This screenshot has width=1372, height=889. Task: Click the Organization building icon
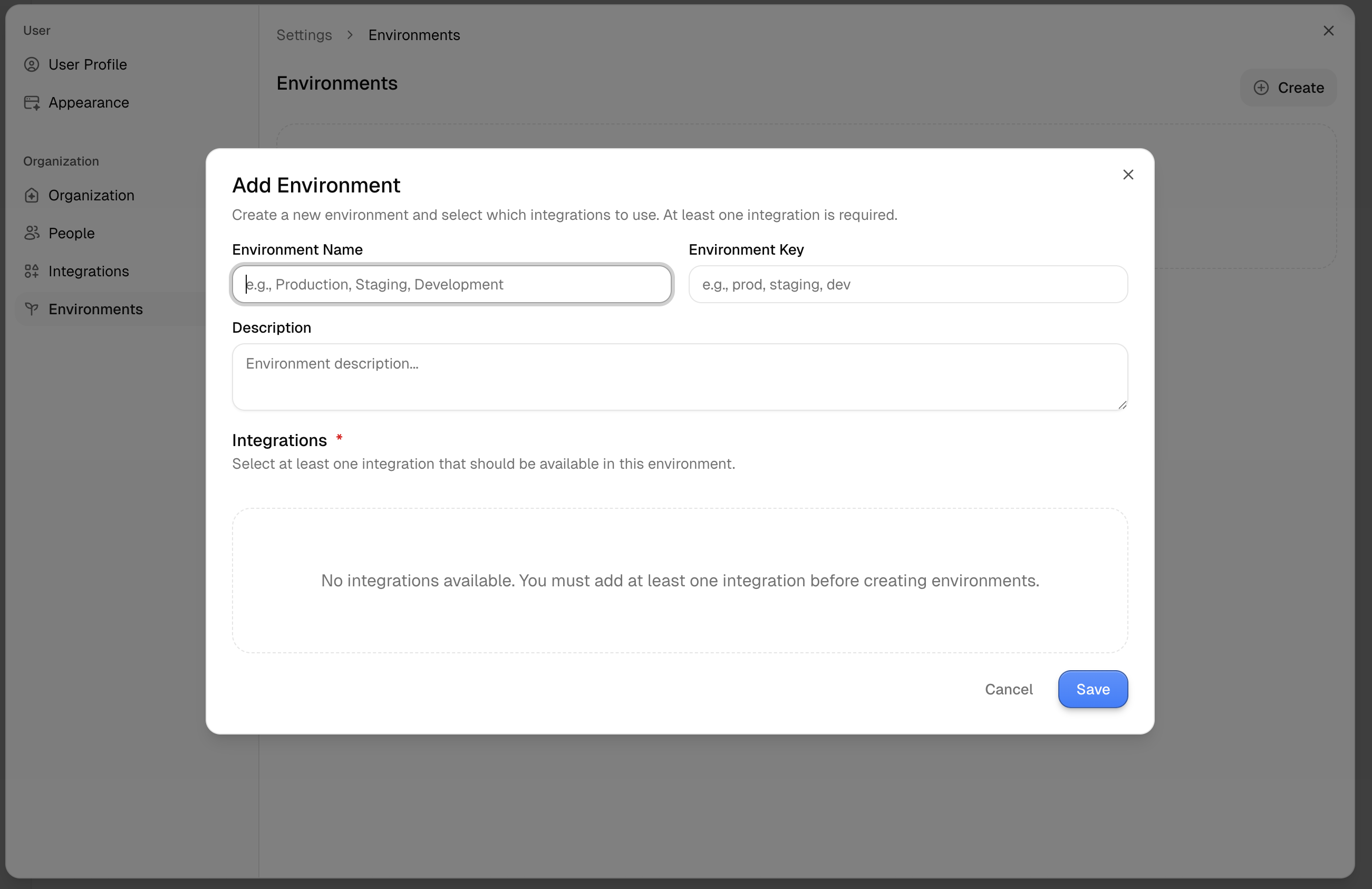pos(32,196)
